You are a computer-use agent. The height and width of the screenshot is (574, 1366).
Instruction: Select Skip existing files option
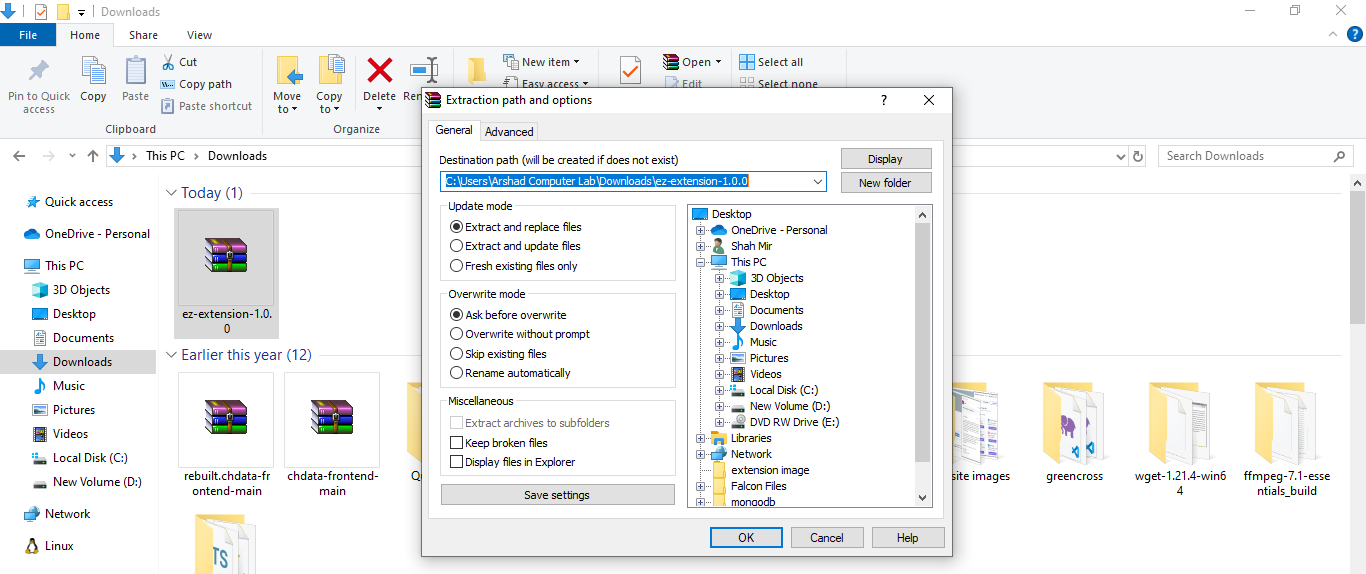[x=498, y=354]
